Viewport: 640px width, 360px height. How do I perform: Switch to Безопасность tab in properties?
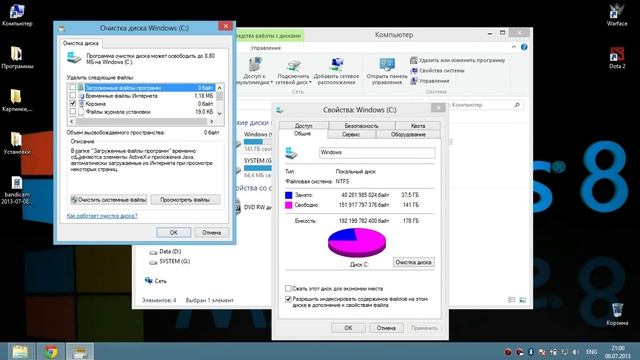tap(362, 126)
